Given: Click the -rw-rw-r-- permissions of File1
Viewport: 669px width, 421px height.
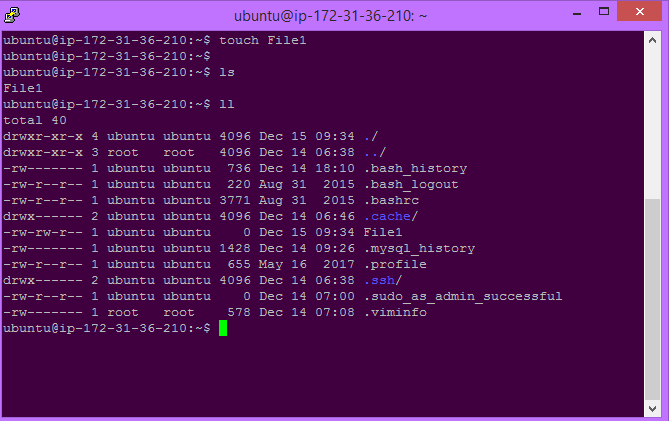Looking at the screenshot, I should pos(43,232).
